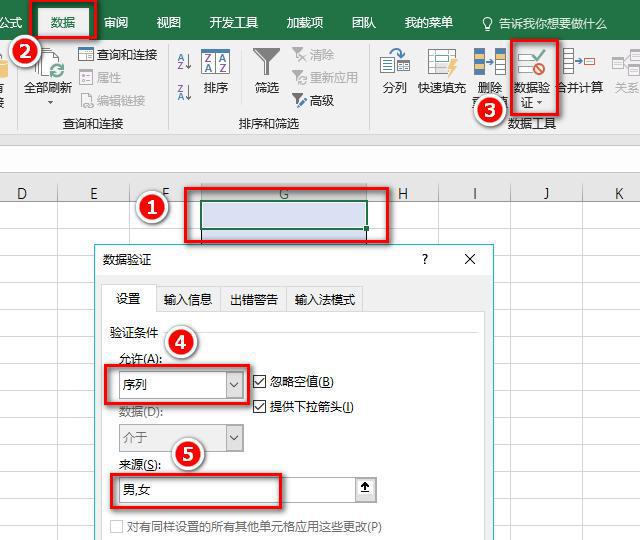Click Consolidate (合并计算)
Image resolution: width=640 pixels, height=540 pixels.
tap(580, 71)
